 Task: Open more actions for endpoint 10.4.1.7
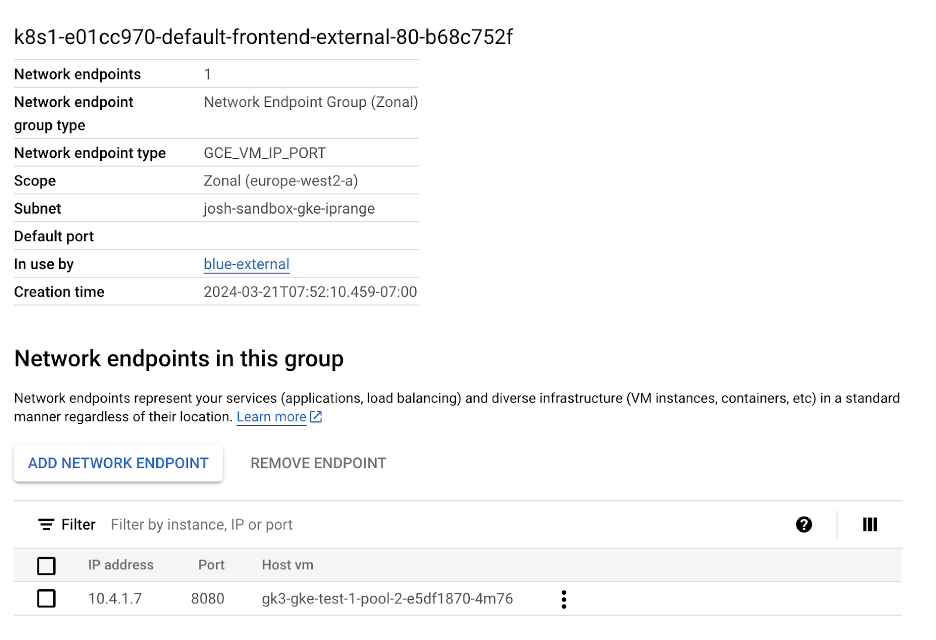564,599
